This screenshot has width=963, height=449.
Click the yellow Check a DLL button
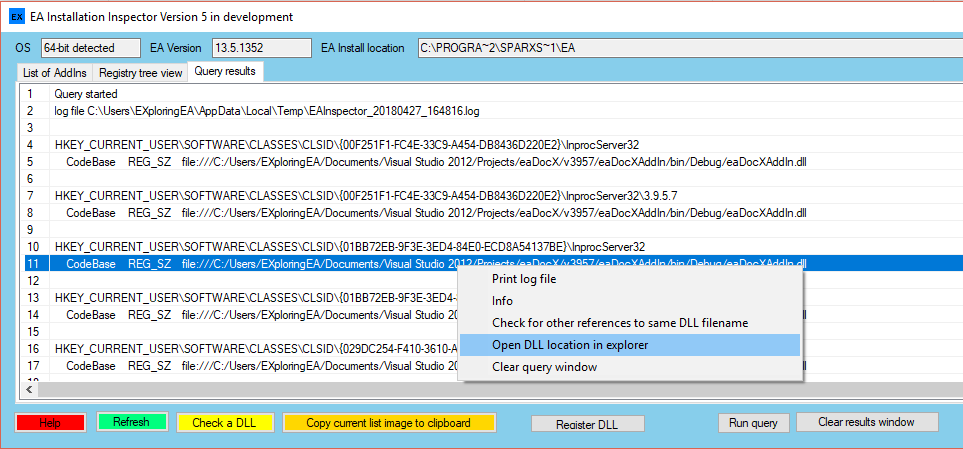[x=224, y=422]
